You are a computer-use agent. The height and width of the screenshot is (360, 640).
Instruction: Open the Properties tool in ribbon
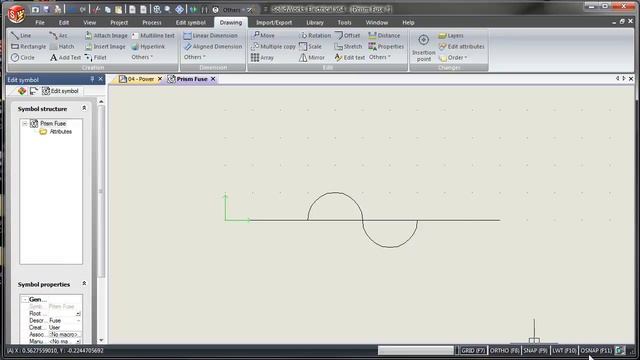click(386, 47)
